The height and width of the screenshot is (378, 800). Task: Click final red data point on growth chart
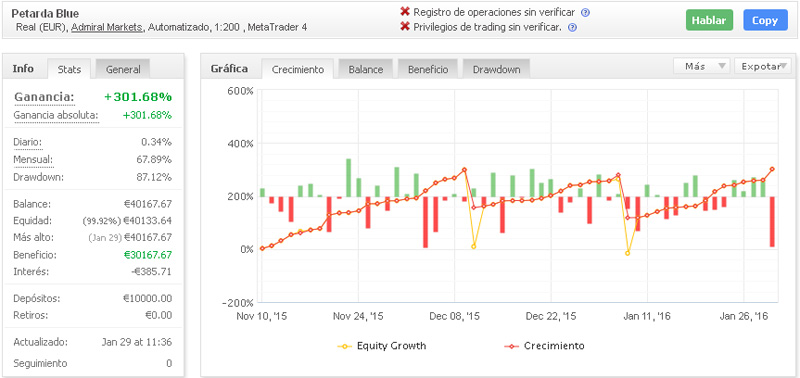coord(772,169)
